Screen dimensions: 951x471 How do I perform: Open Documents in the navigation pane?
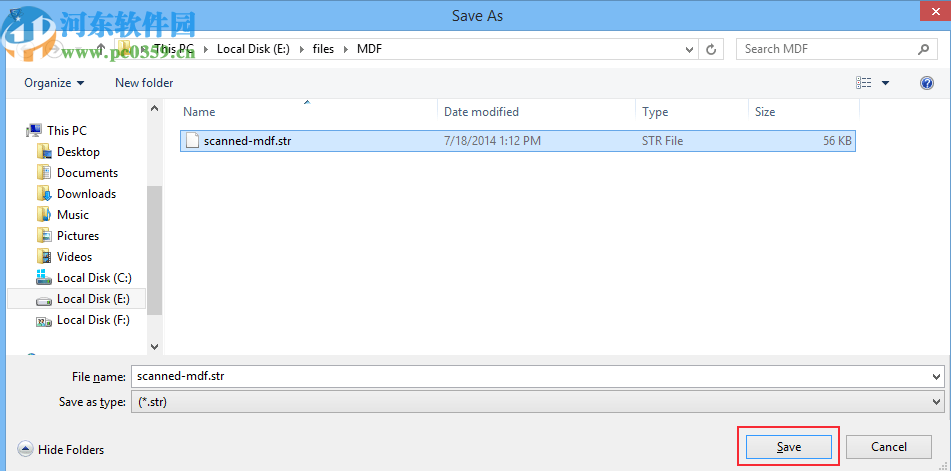click(x=87, y=173)
